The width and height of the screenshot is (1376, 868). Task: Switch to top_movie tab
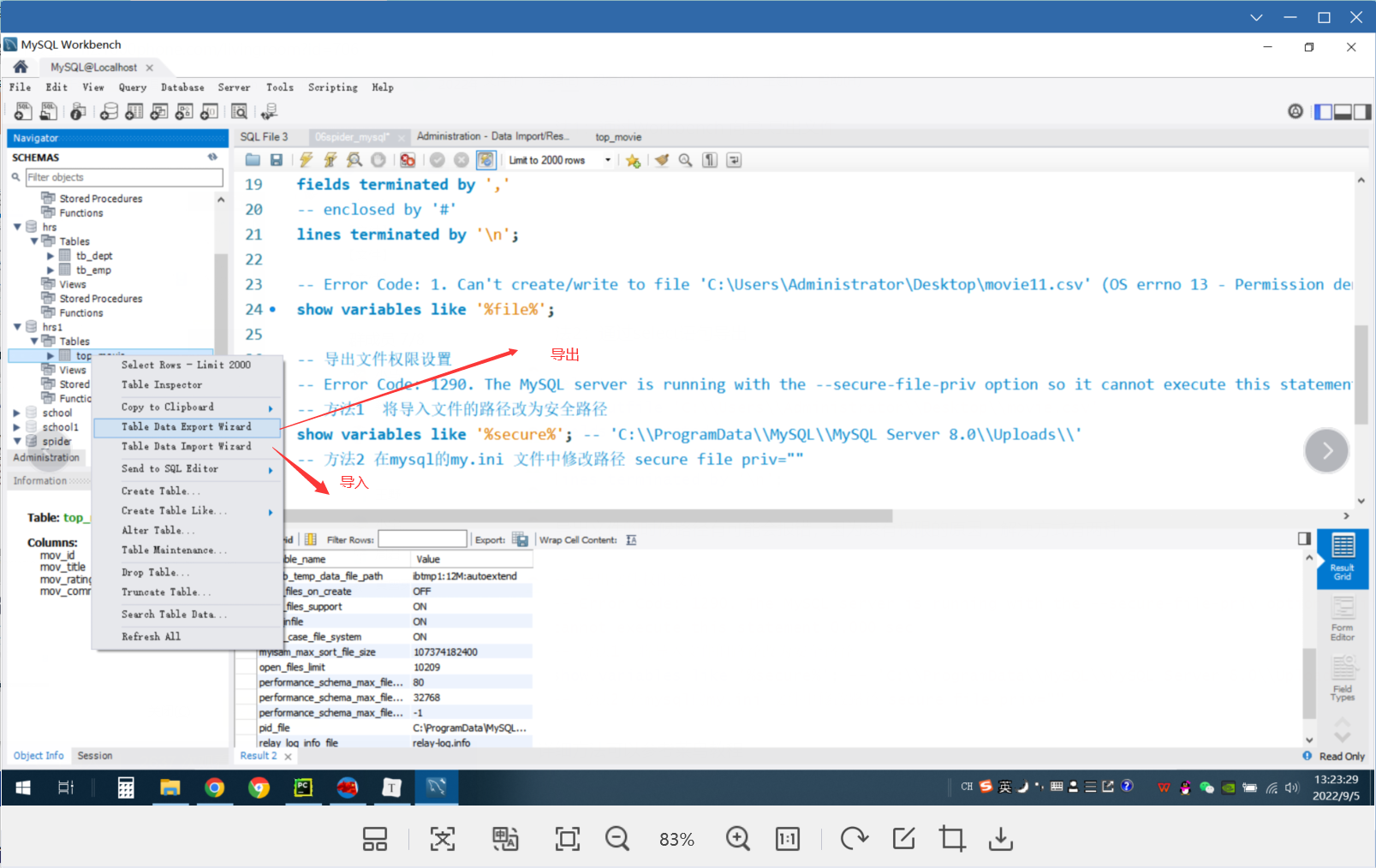click(618, 137)
